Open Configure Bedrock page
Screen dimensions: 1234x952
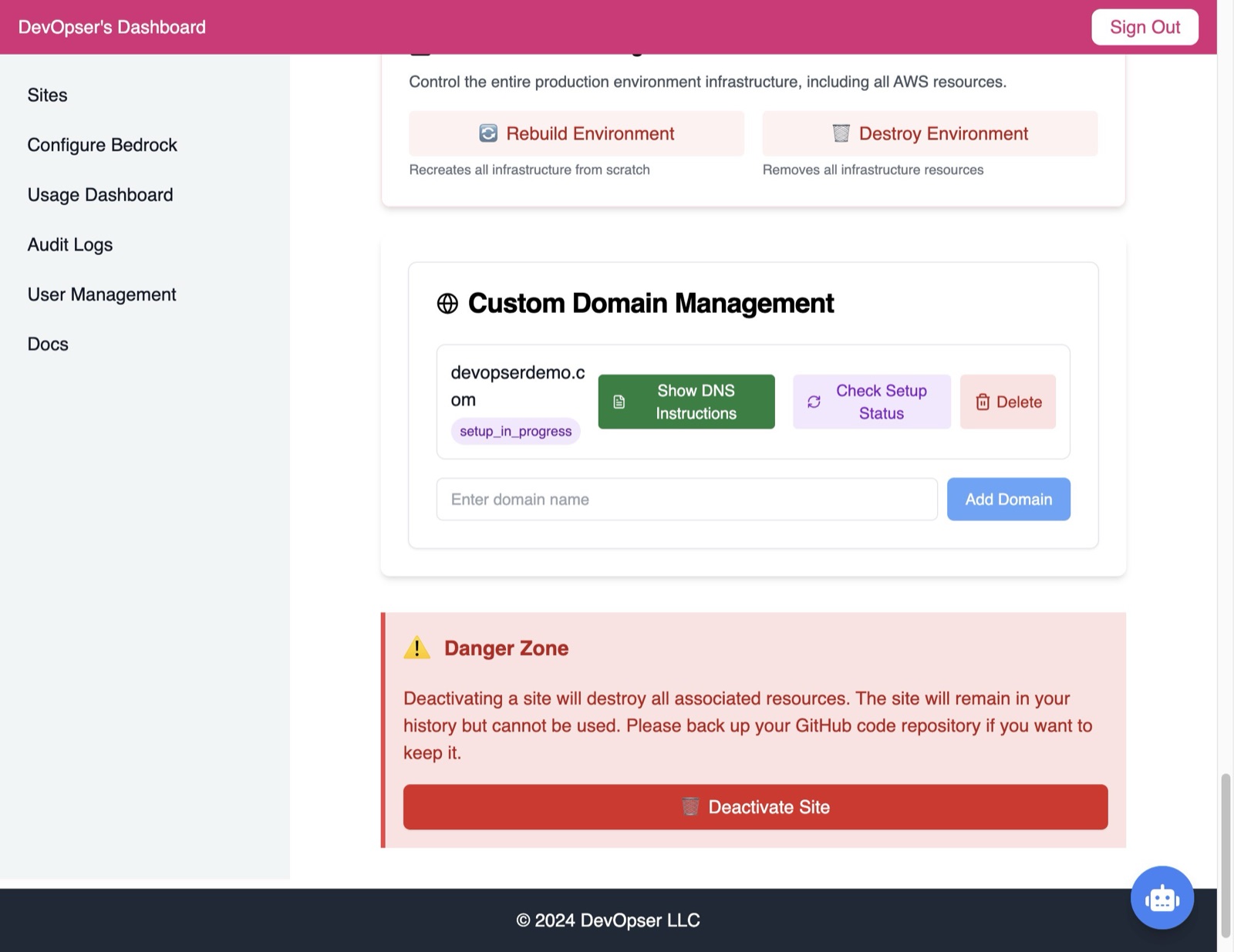tap(103, 145)
